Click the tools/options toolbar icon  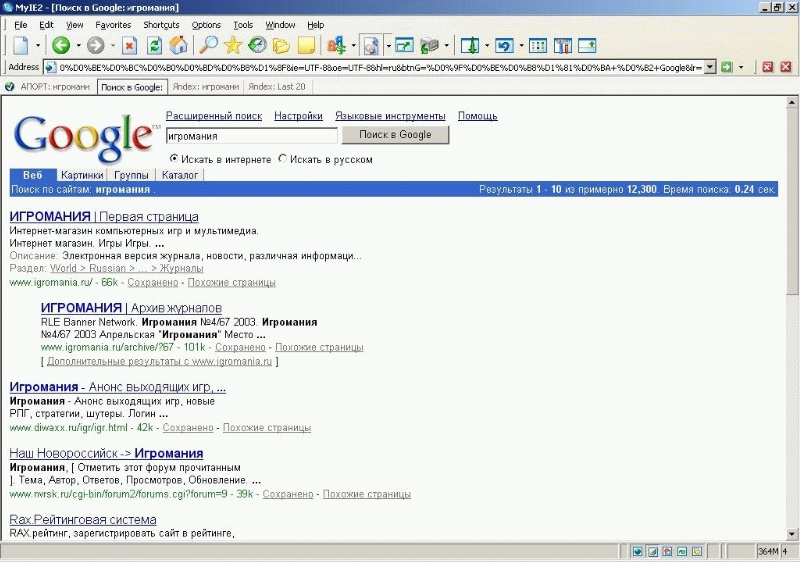coord(562,46)
